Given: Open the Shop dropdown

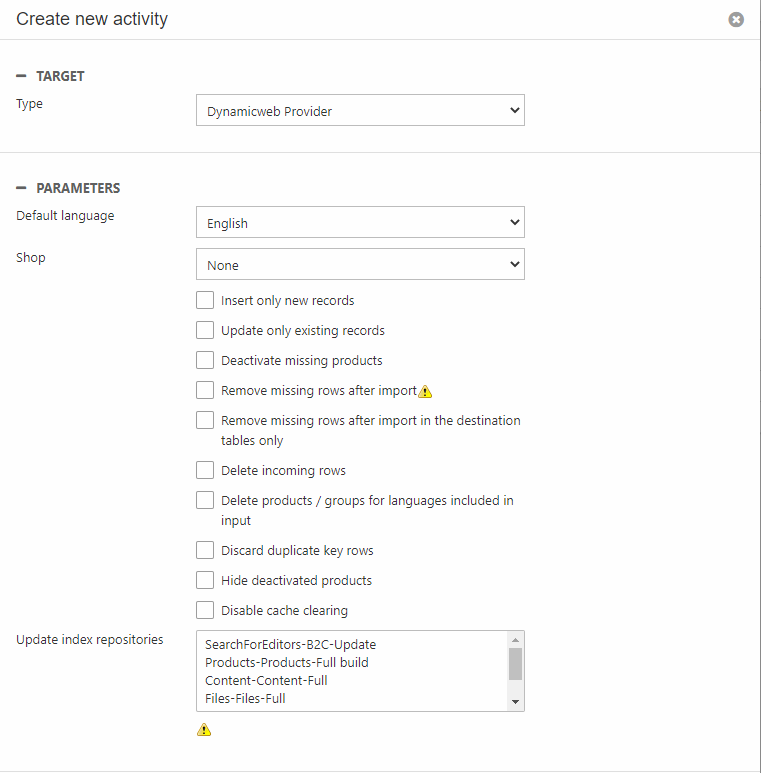Looking at the screenshot, I should tap(360, 265).
